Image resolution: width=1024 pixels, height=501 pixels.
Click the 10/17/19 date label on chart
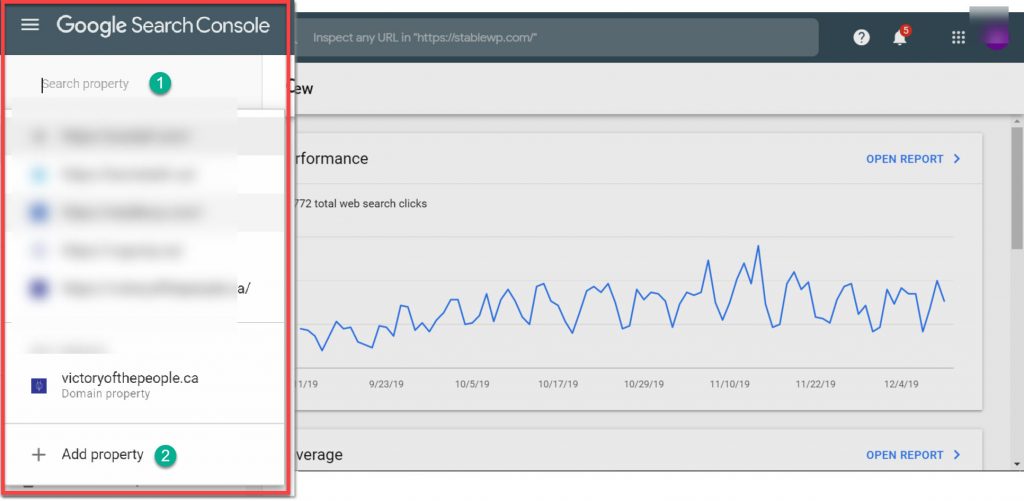558,384
